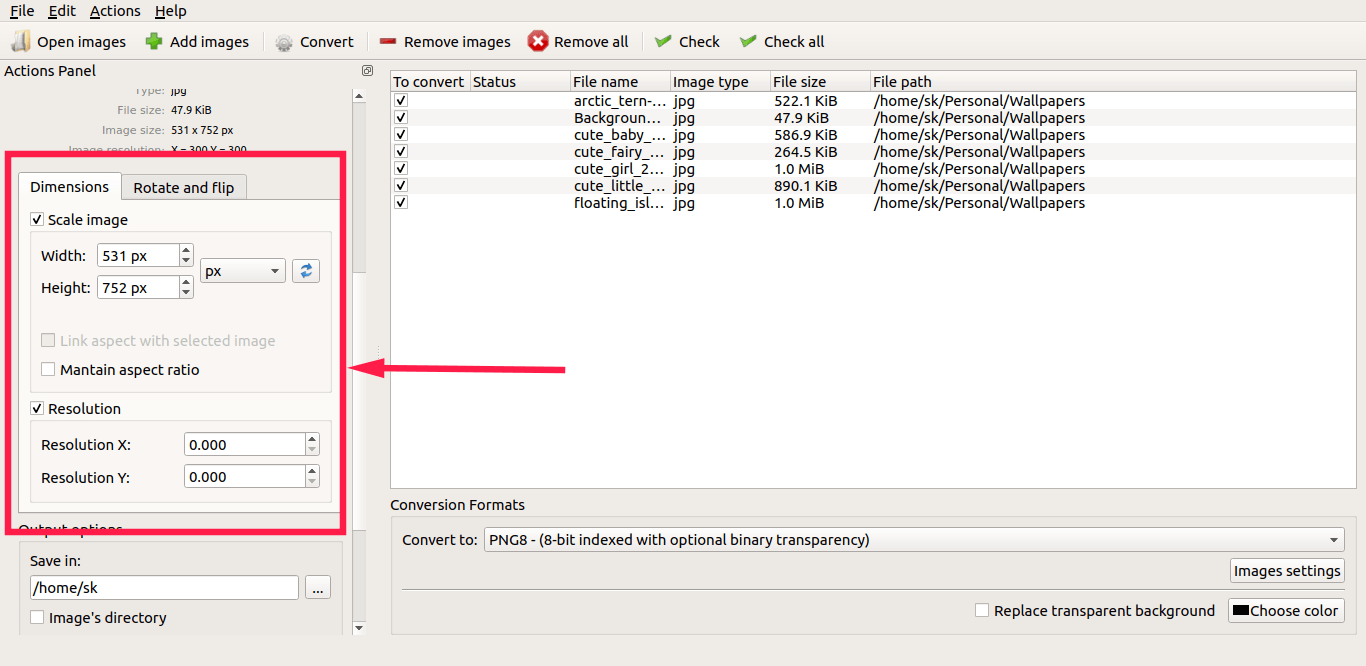The height and width of the screenshot is (666, 1366).
Task: Click the Images settings button
Action: (1287, 571)
